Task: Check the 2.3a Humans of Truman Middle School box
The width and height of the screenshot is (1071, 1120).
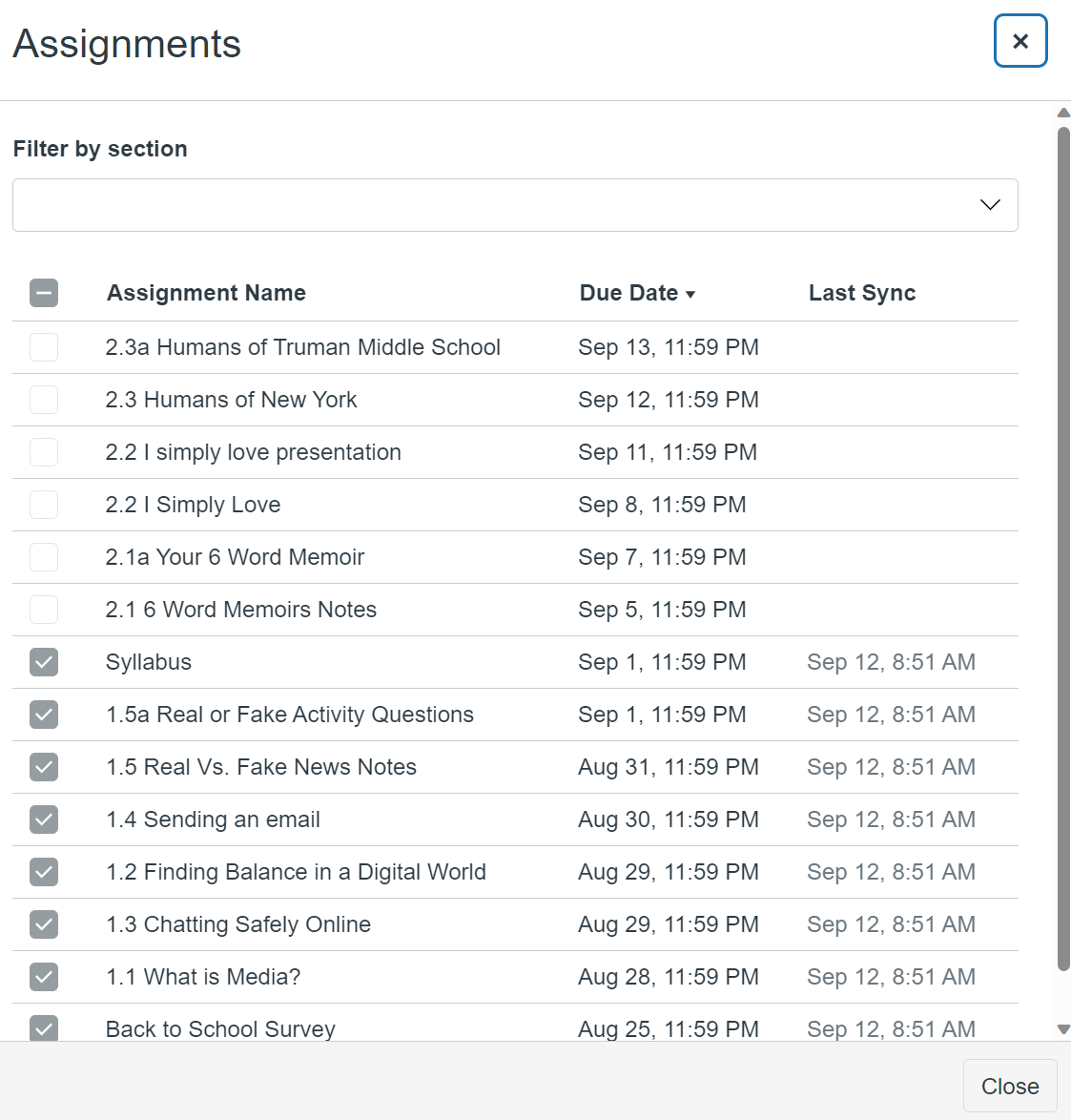Action: point(44,347)
